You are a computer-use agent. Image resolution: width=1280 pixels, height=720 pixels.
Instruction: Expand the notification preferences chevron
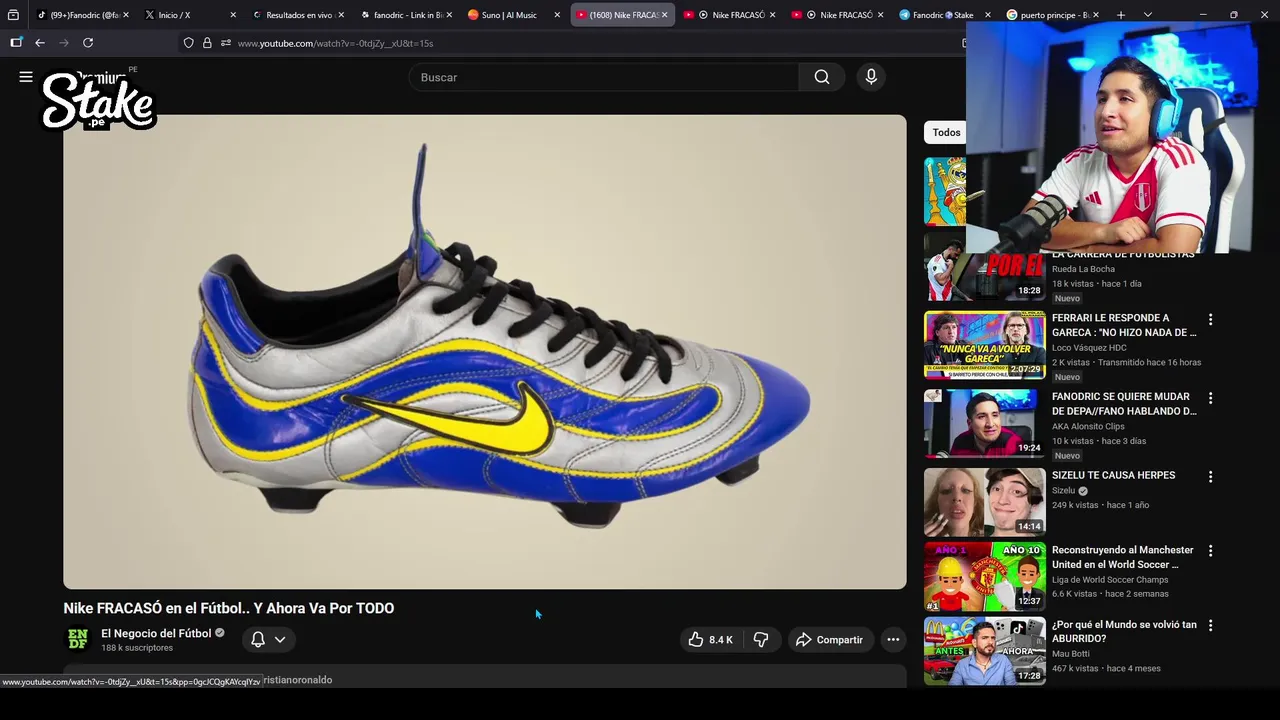(280, 640)
